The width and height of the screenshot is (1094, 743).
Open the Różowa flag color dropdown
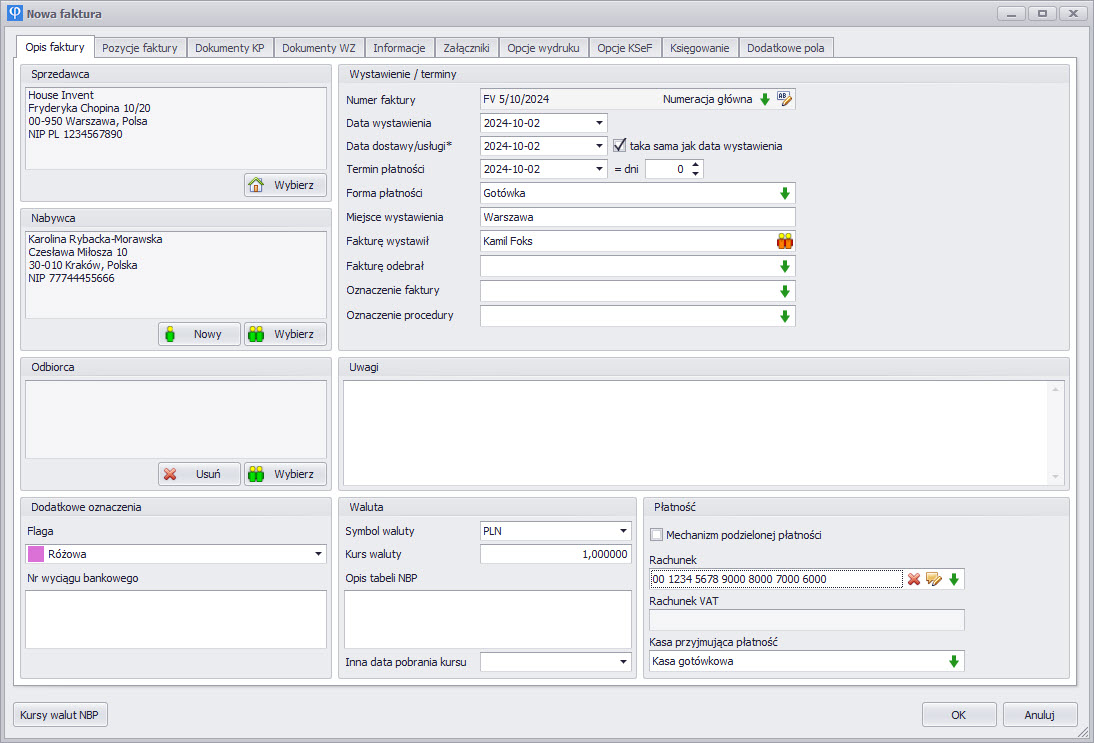pos(319,554)
